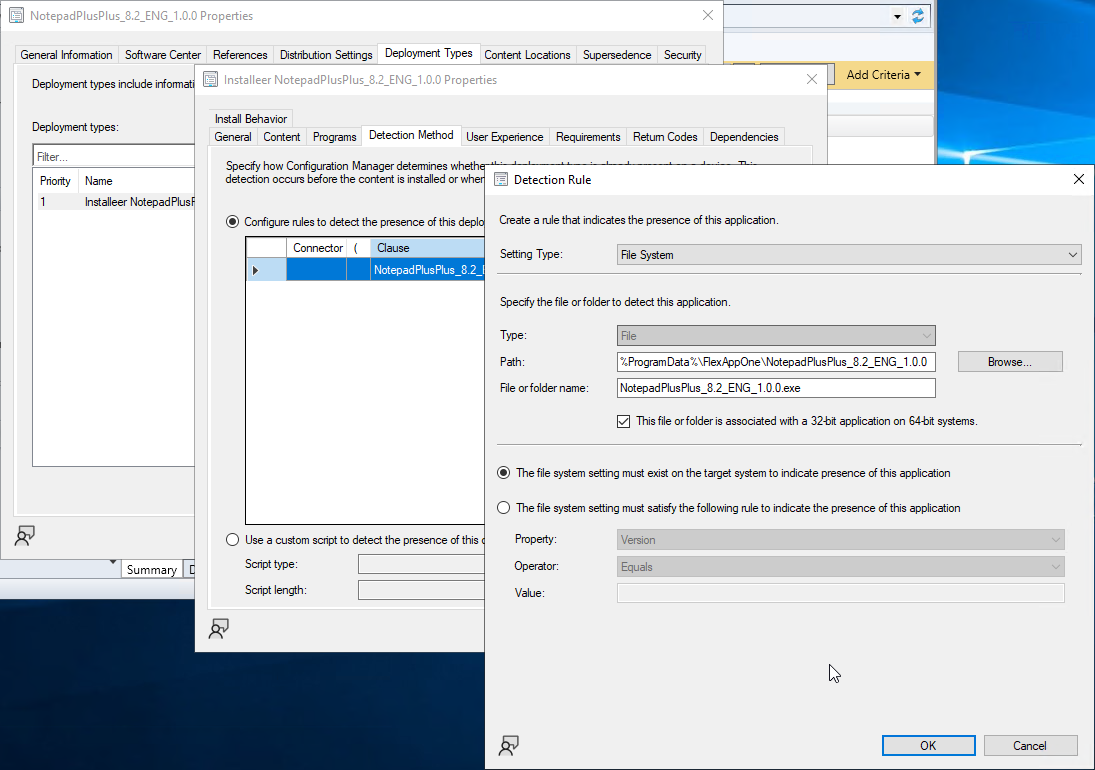
Task: Expand the Add Criteria dropdown
Action: coord(883,75)
